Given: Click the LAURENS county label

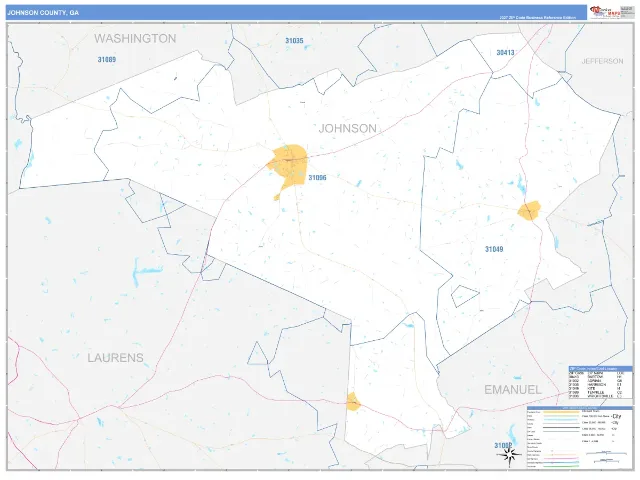Looking at the screenshot, I should 116,358.
